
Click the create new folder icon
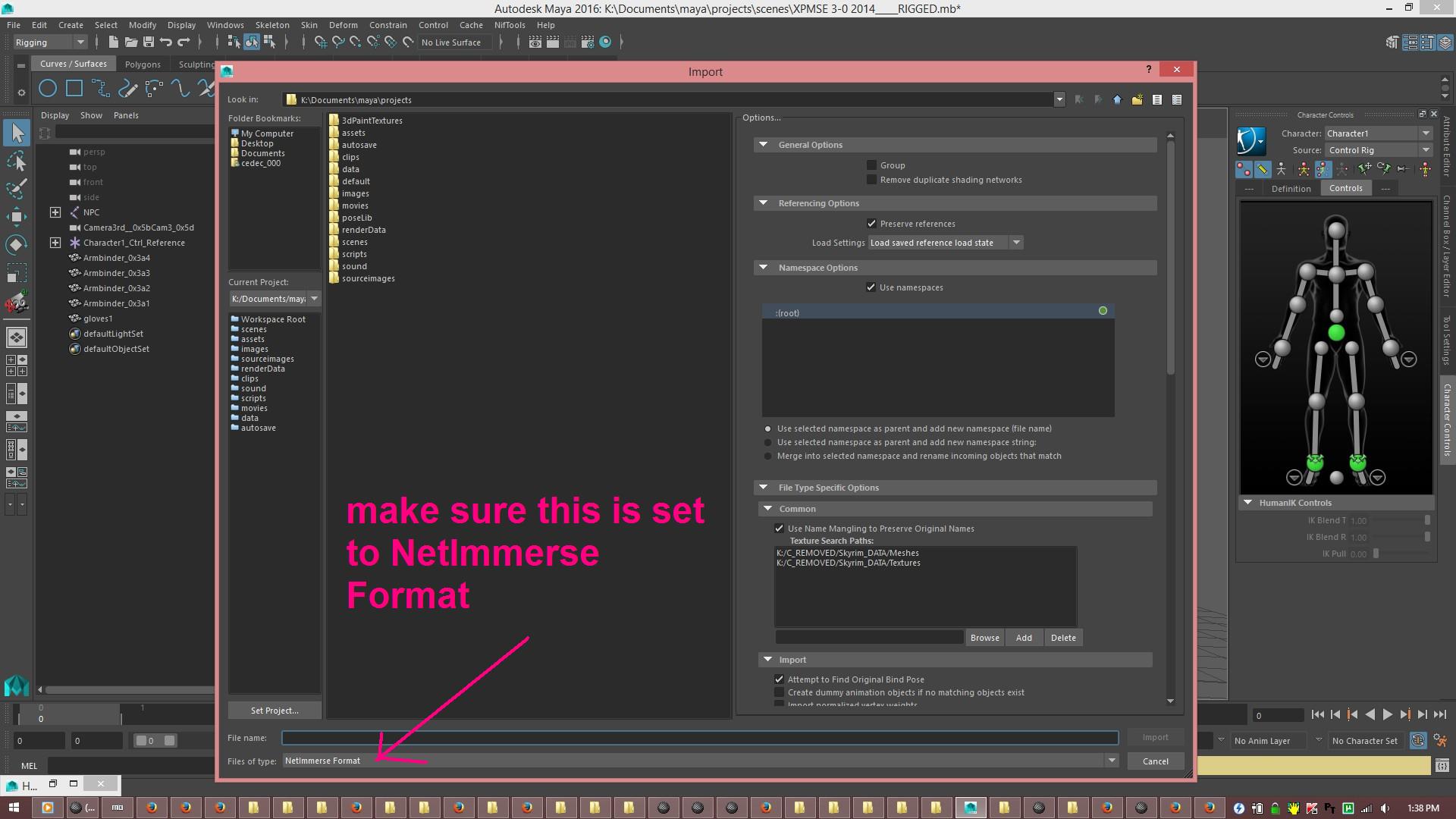pos(1137,99)
